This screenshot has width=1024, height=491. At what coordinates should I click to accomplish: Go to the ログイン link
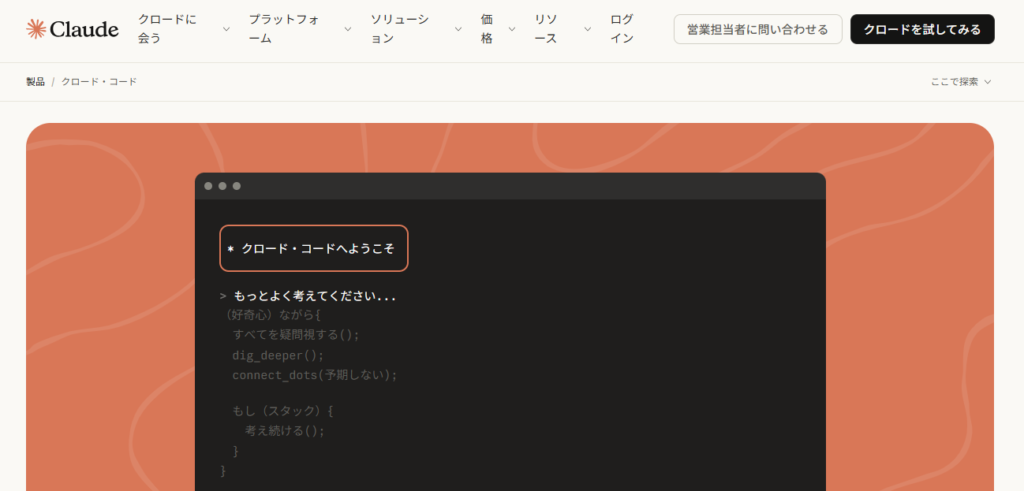click(x=621, y=29)
